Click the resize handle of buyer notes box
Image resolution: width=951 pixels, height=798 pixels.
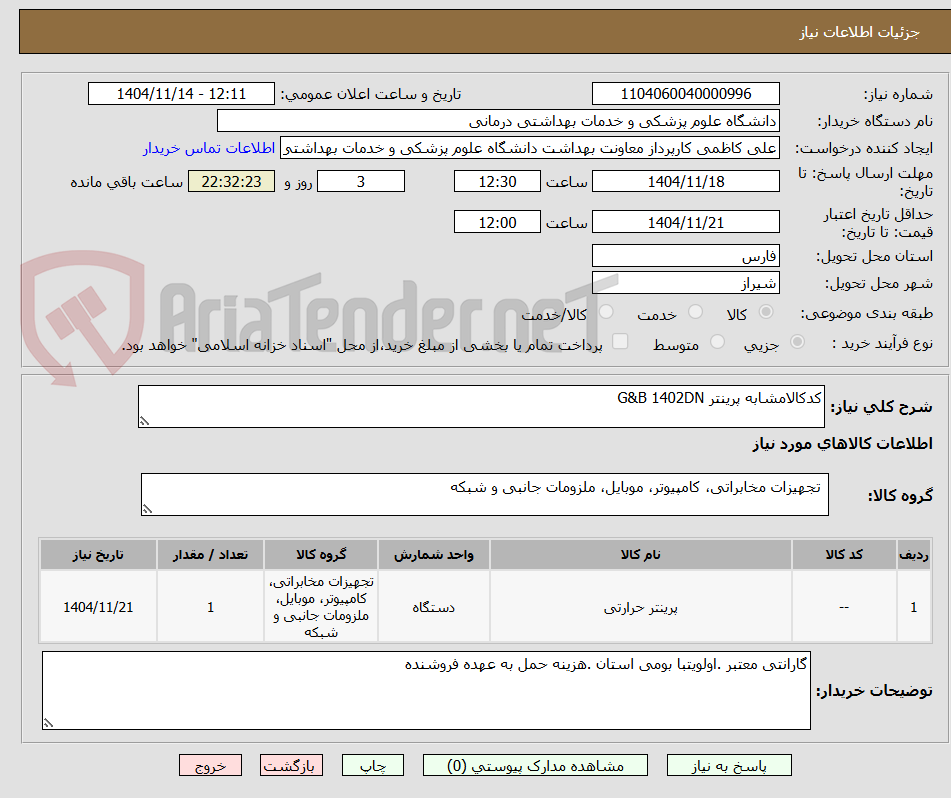(48, 723)
